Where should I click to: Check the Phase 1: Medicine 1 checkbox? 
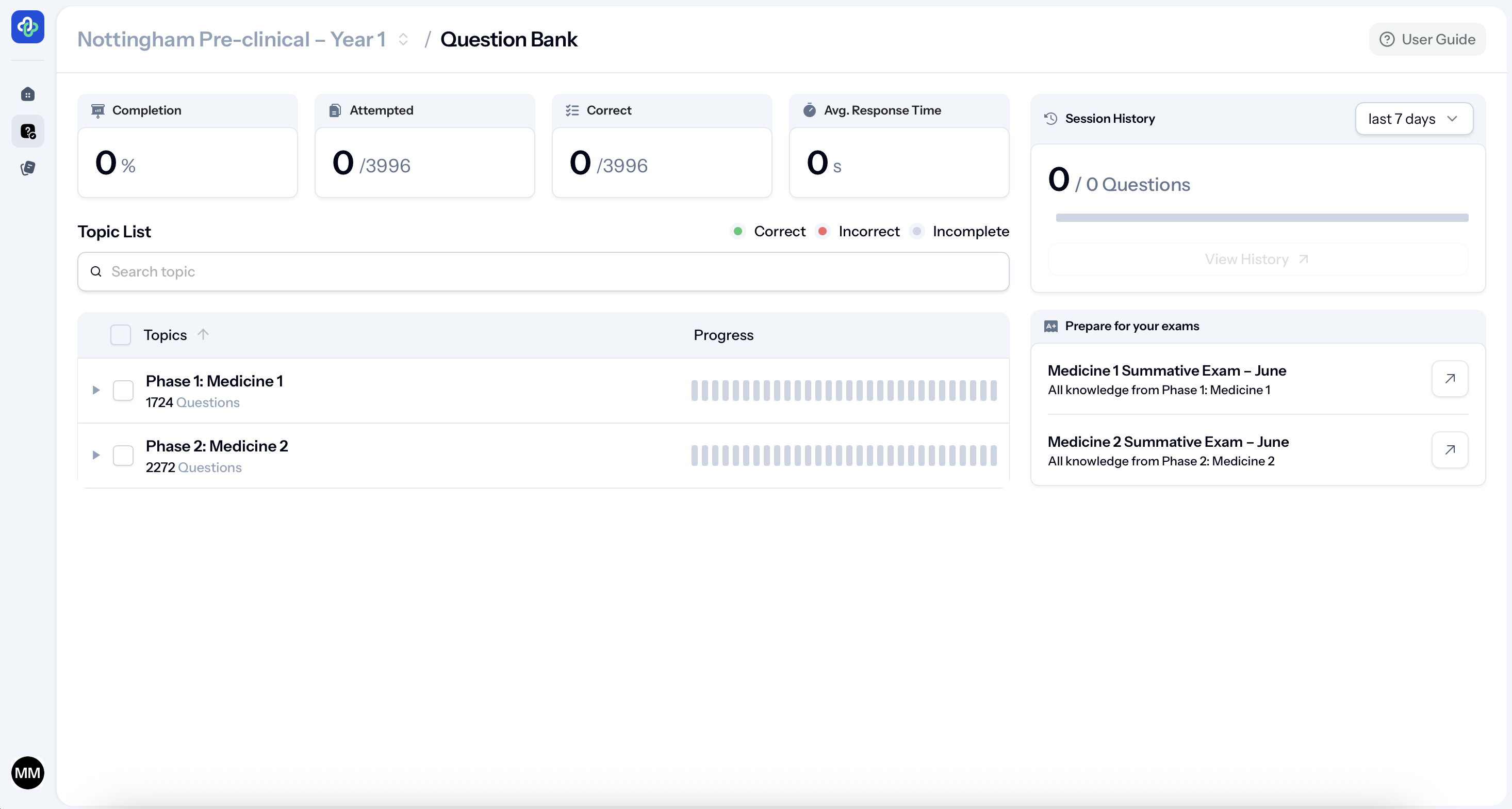123,391
